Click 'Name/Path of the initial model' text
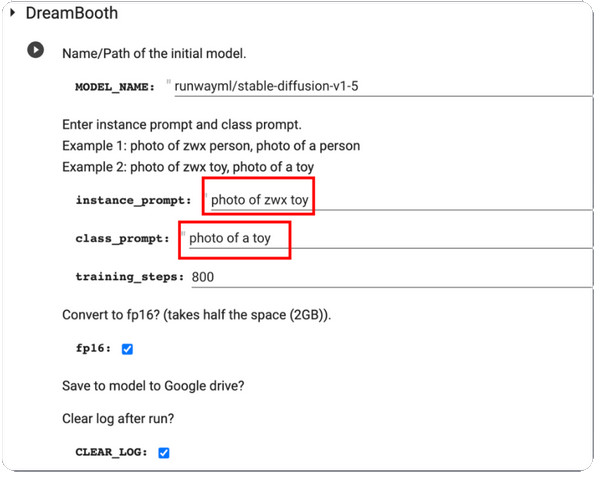 [154, 54]
